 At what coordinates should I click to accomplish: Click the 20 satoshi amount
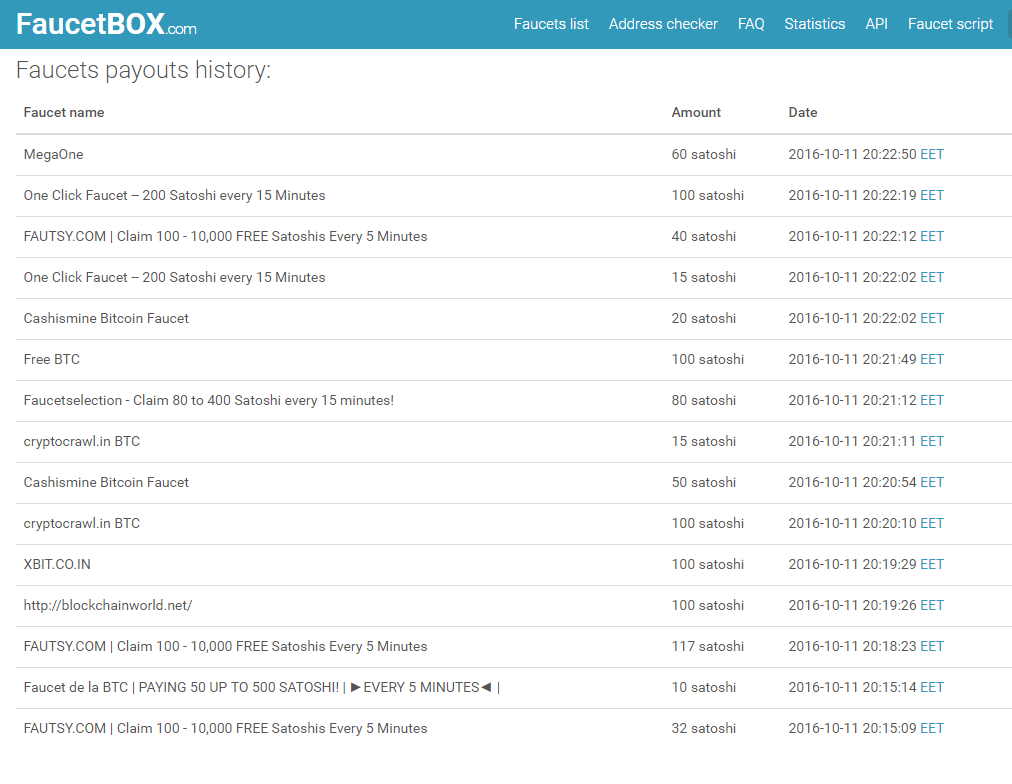(x=703, y=318)
